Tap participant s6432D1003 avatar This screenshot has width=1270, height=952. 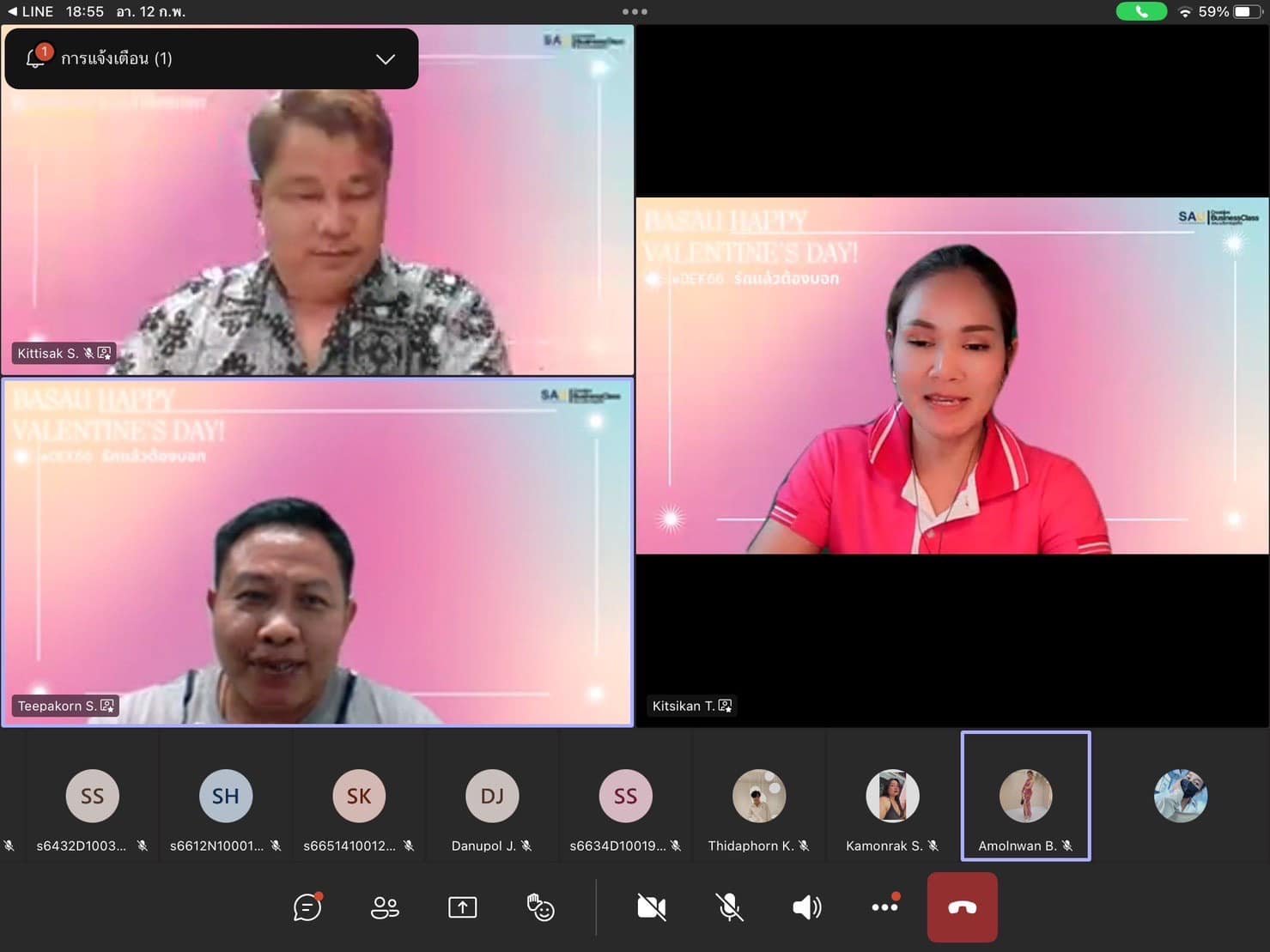92,796
